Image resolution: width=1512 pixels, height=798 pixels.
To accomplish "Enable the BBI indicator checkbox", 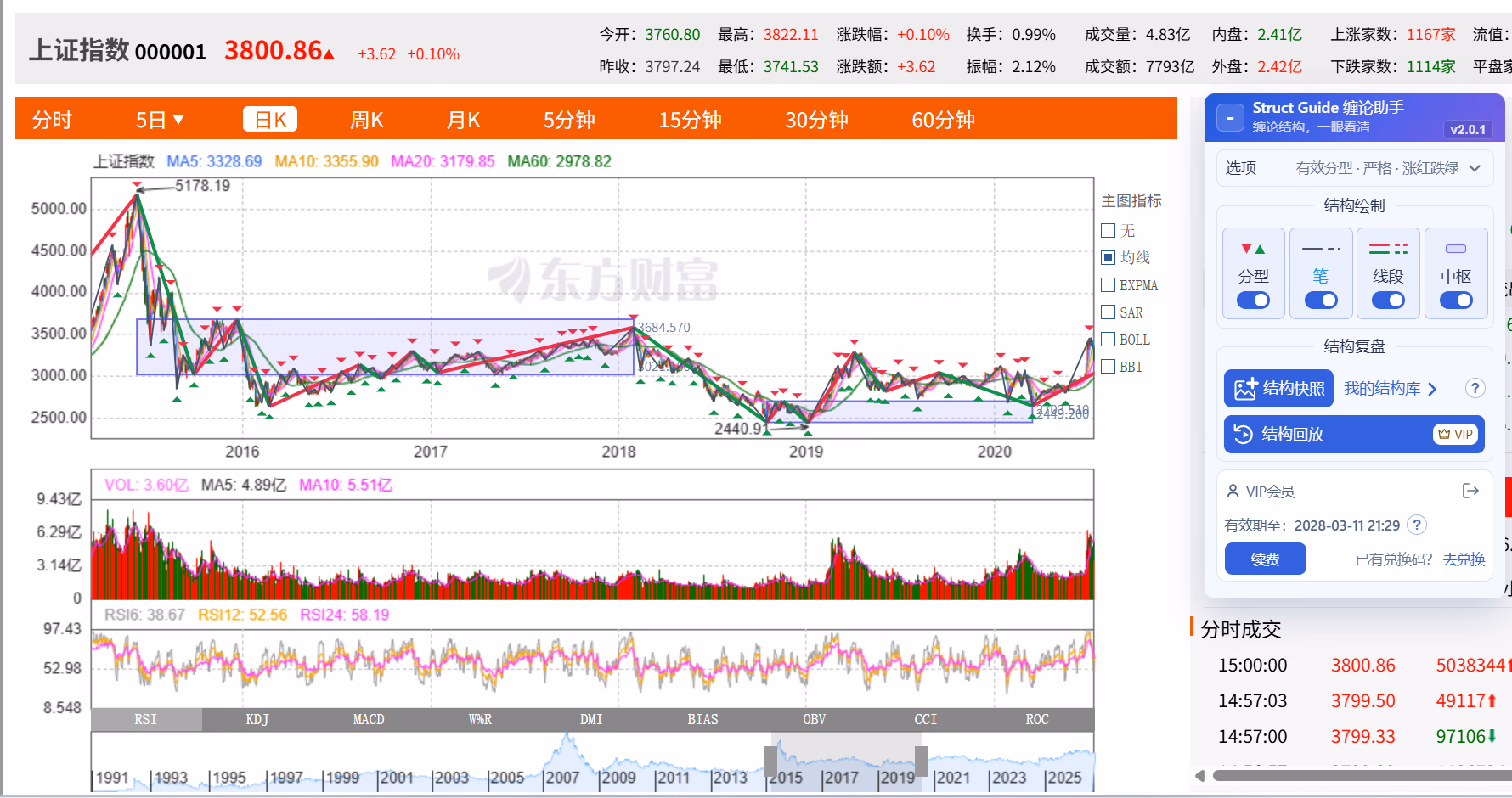I will [1108, 366].
